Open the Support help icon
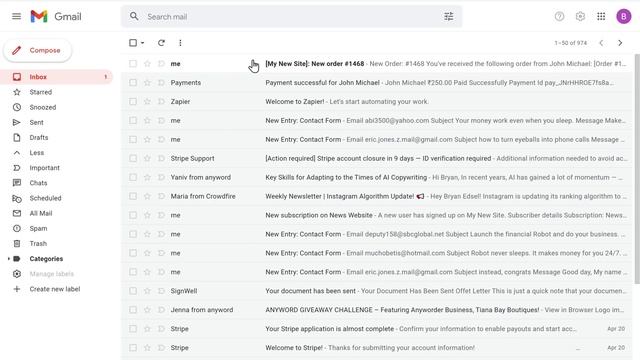 pos(559,16)
